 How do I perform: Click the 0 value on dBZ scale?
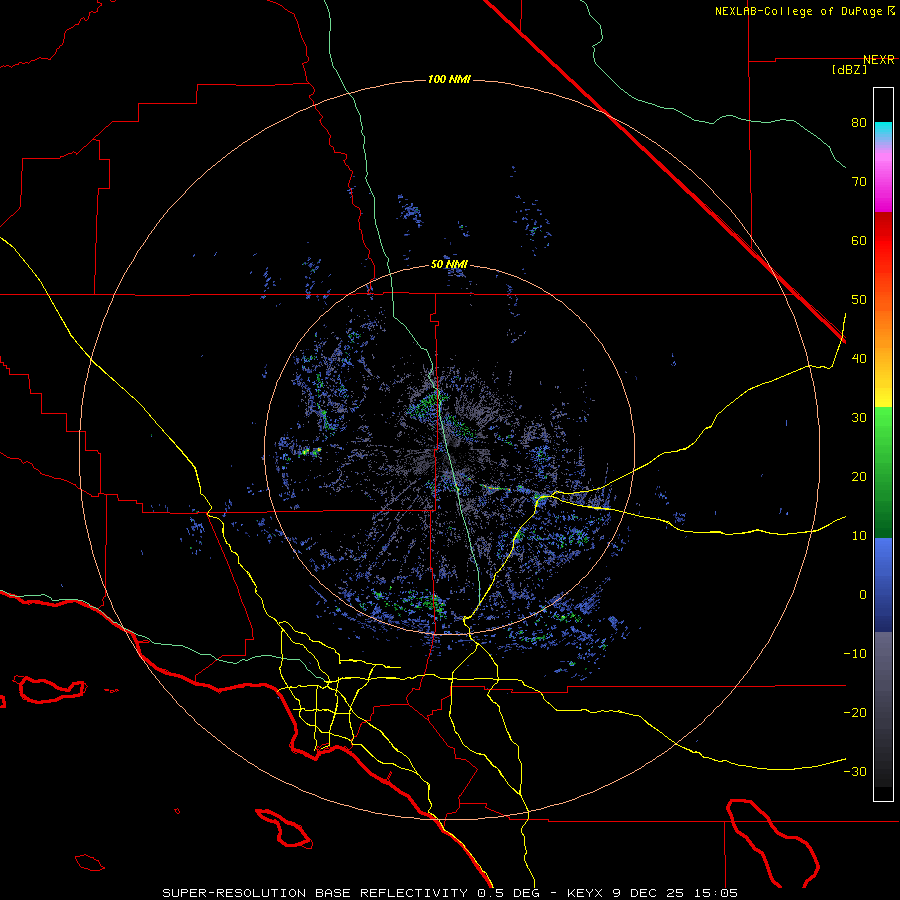click(863, 595)
